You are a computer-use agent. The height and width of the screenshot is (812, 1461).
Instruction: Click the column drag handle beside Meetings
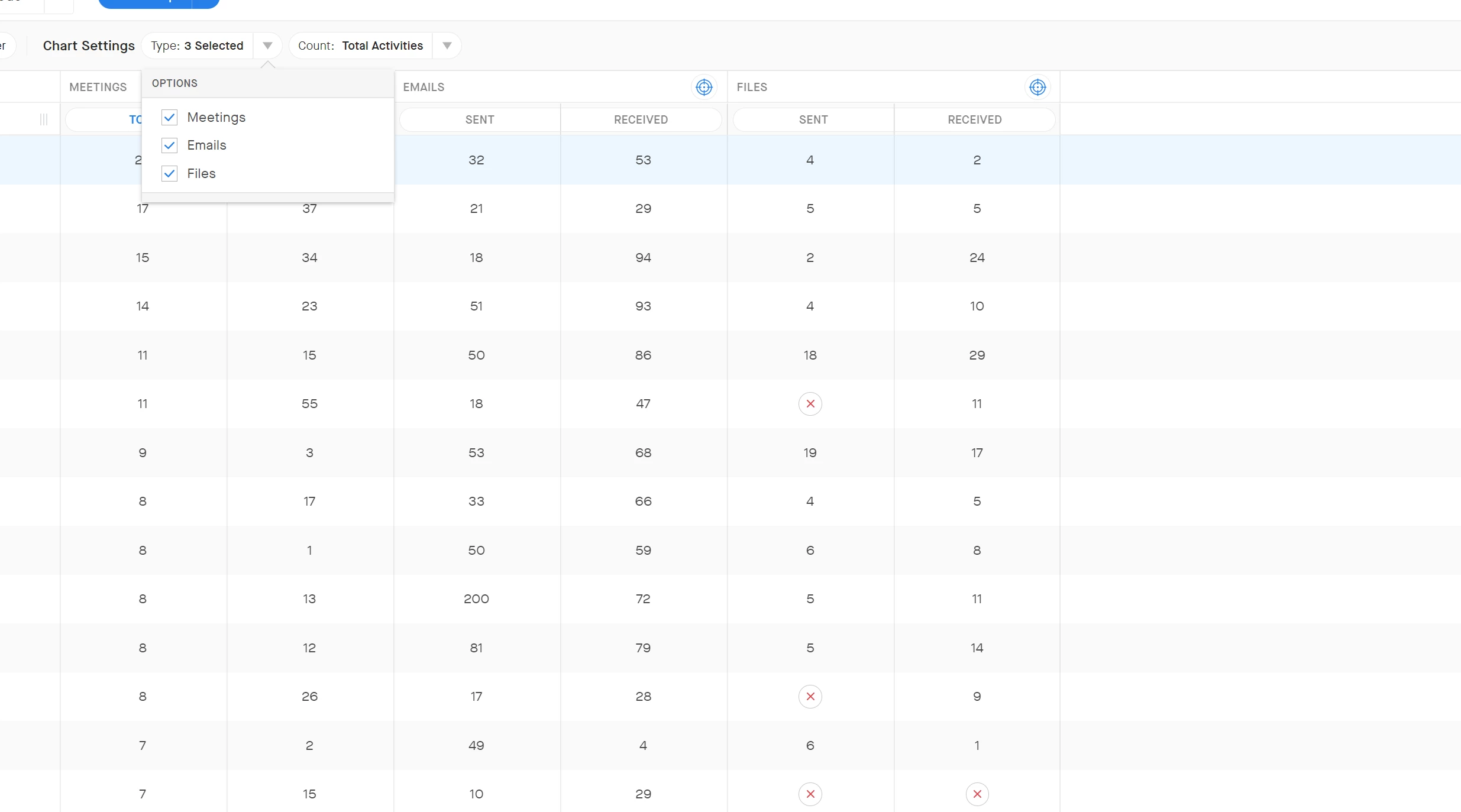coord(44,119)
